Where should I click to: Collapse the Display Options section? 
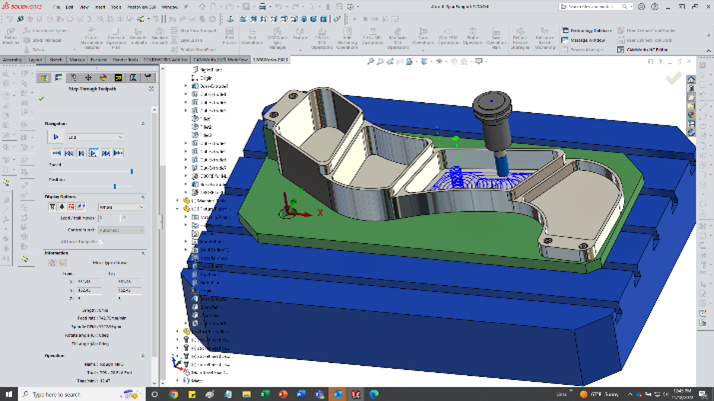pyautogui.click(x=143, y=197)
